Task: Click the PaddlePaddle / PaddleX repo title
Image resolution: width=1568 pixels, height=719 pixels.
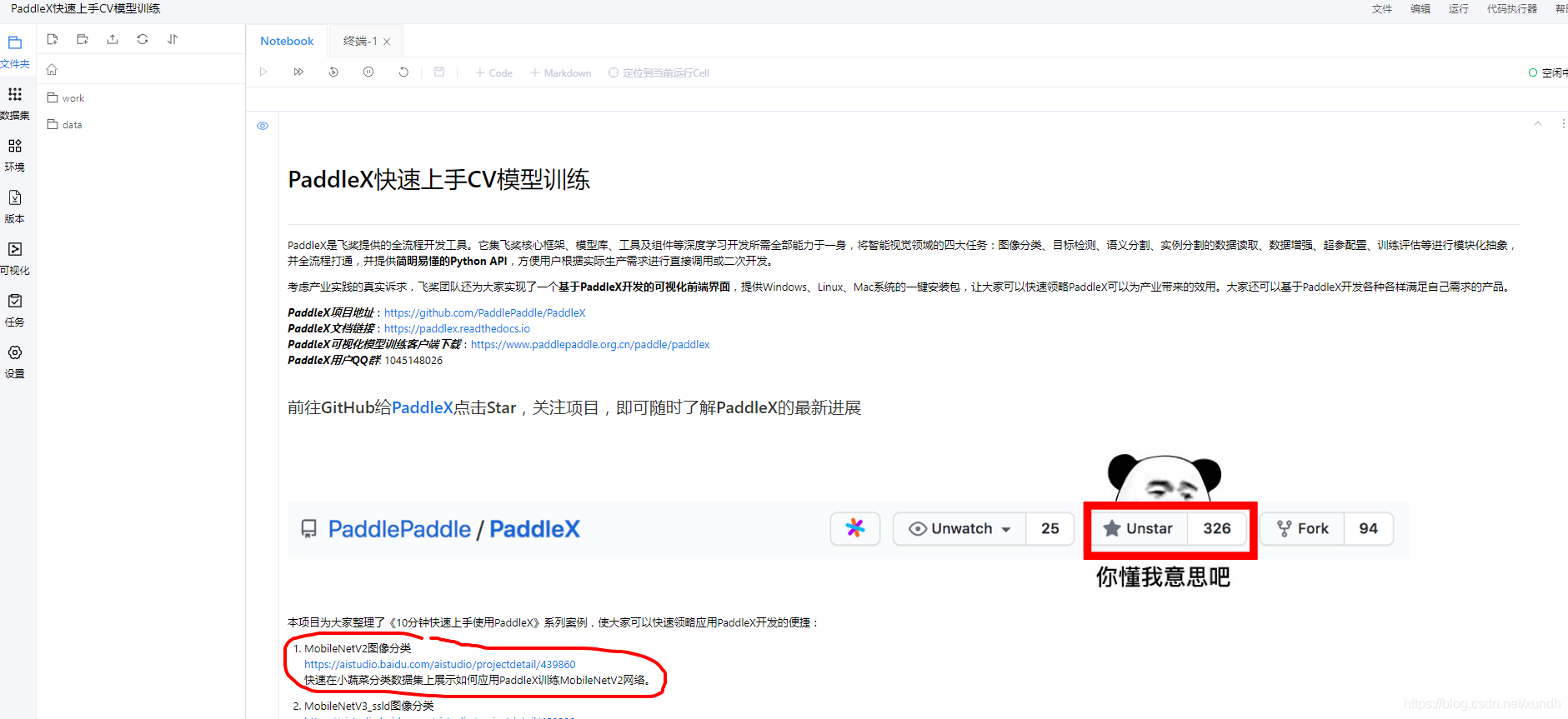Action: (453, 529)
